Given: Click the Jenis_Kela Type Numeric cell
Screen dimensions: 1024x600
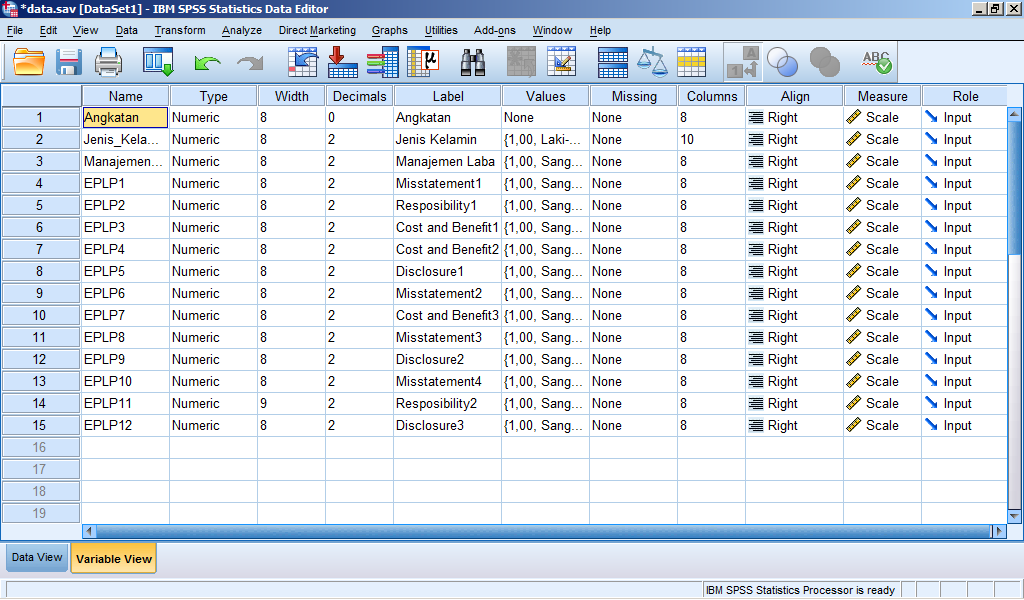Looking at the screenshot, I should click(214, 140).
